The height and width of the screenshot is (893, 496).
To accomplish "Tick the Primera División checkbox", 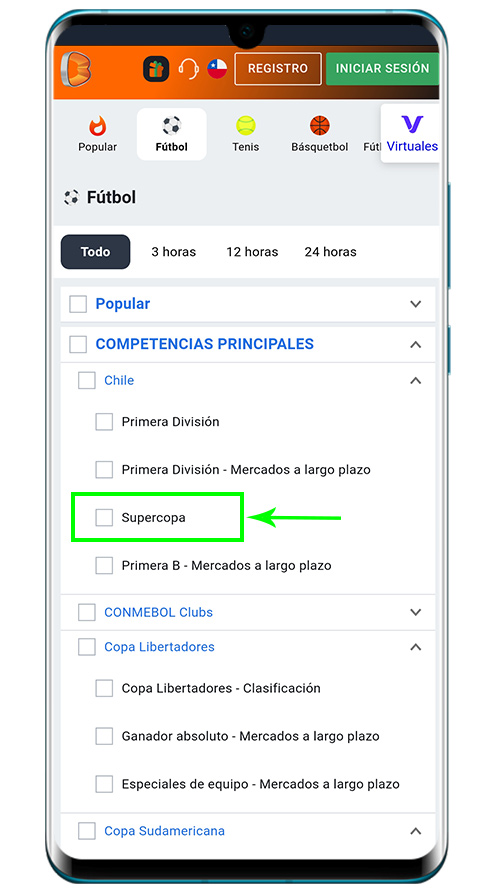I will tap(104, 422).
